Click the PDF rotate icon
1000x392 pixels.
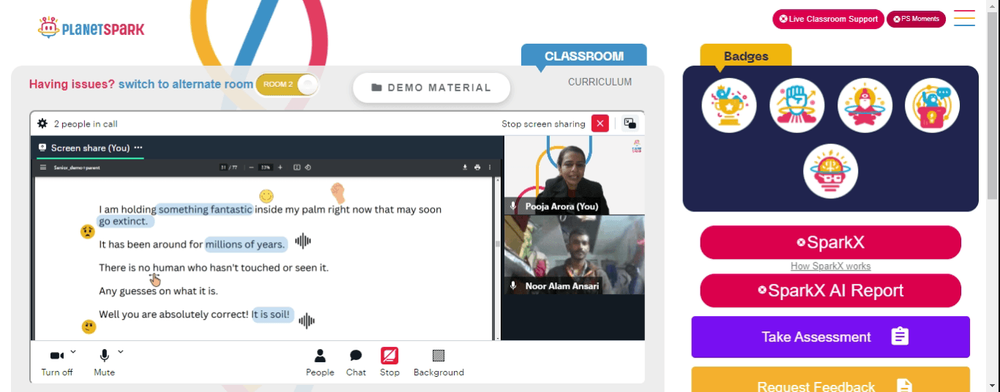307,168
